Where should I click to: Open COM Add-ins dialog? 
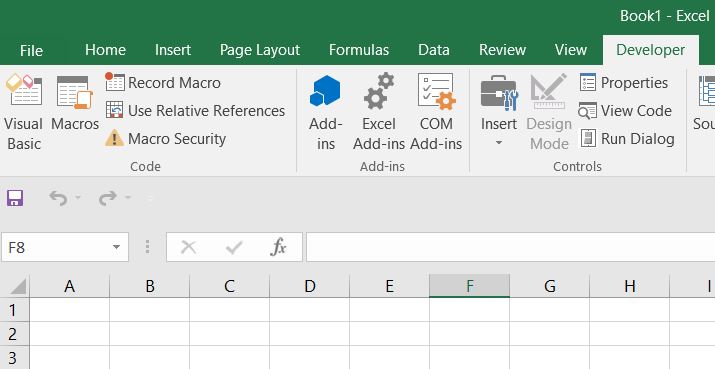pos(436,112)
